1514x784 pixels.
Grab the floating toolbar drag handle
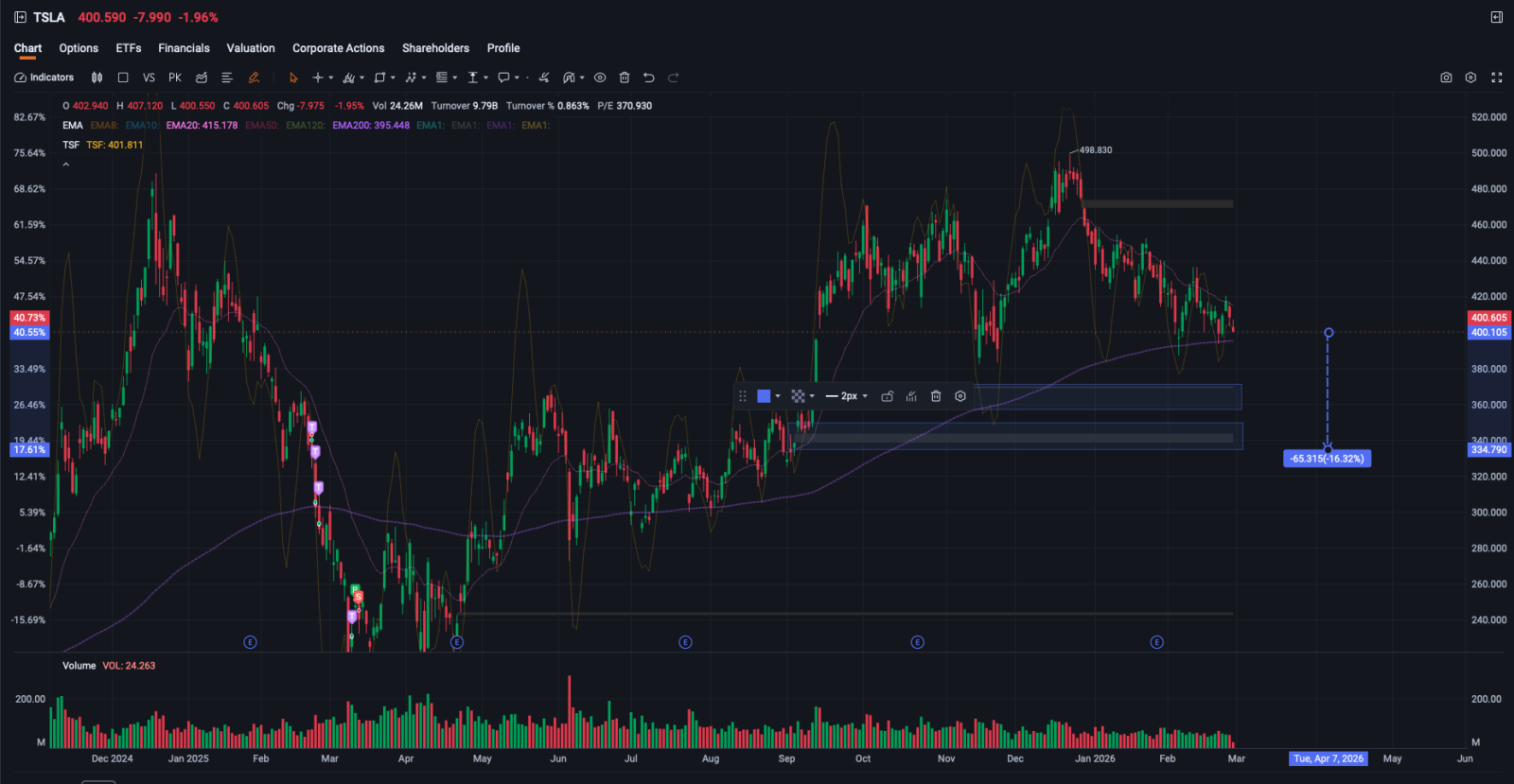(x=743, y=396)
